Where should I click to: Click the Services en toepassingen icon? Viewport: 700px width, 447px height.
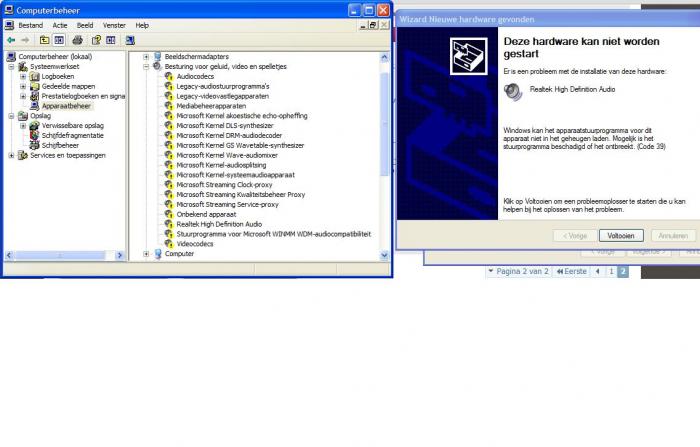[23, 155]
